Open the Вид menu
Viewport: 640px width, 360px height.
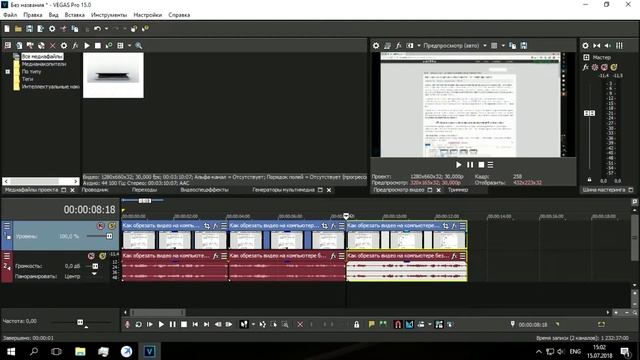(53, 15)
